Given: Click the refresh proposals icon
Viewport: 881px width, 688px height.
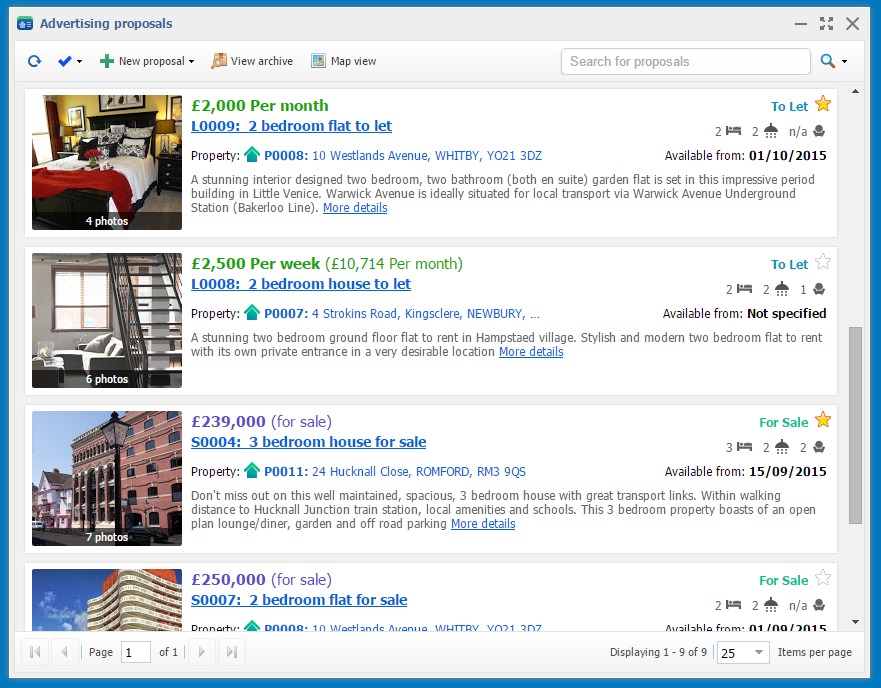Looking at the screenshot, I should (x=34, y=61).
